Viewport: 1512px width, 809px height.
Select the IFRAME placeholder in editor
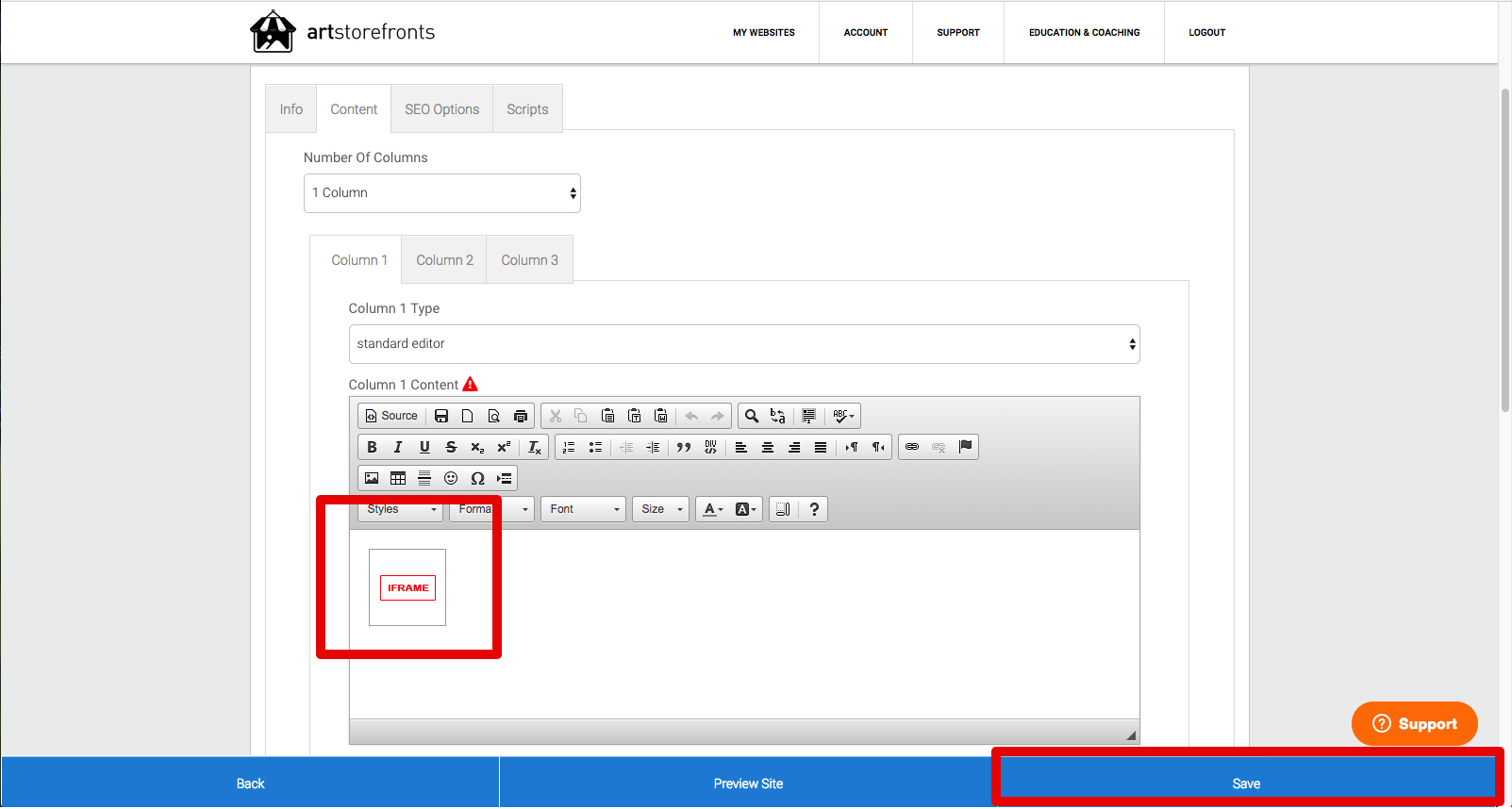pyautogui.click(x=407, y=587)
